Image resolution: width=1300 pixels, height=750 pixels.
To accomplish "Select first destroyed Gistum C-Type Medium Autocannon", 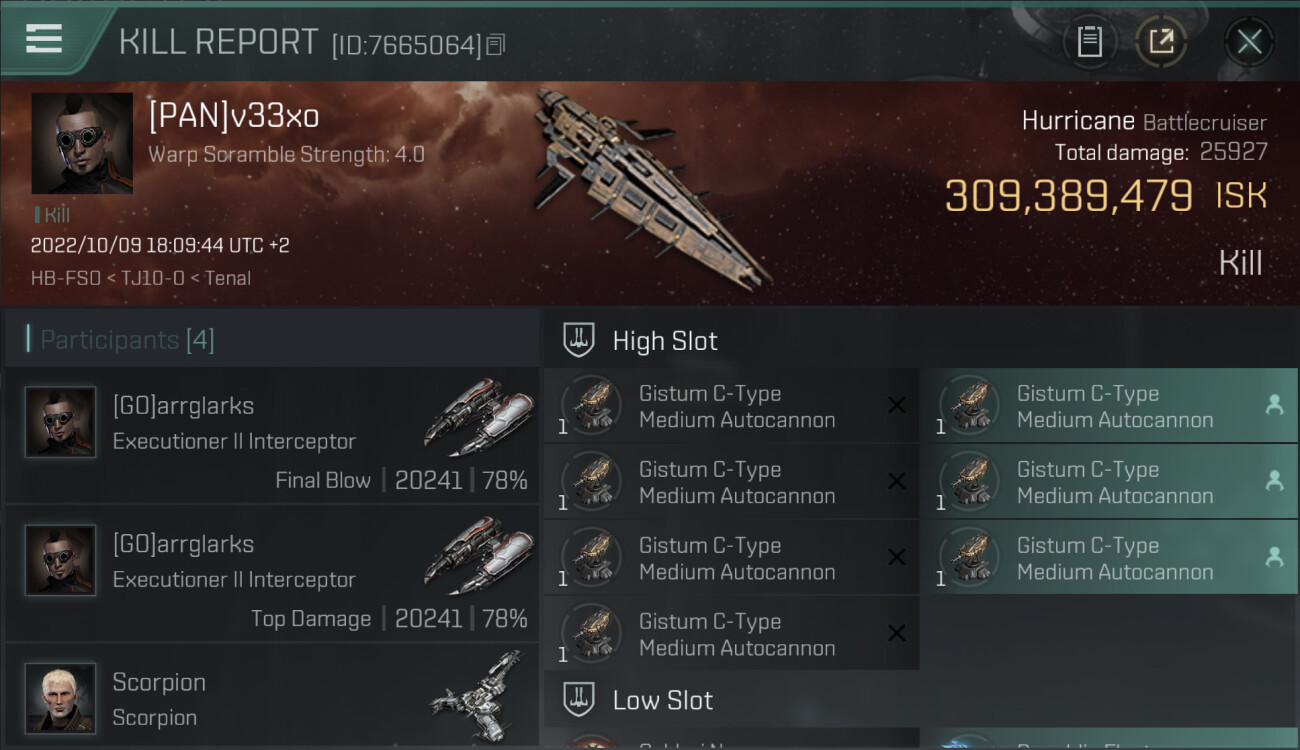I will tap(731, 406).
